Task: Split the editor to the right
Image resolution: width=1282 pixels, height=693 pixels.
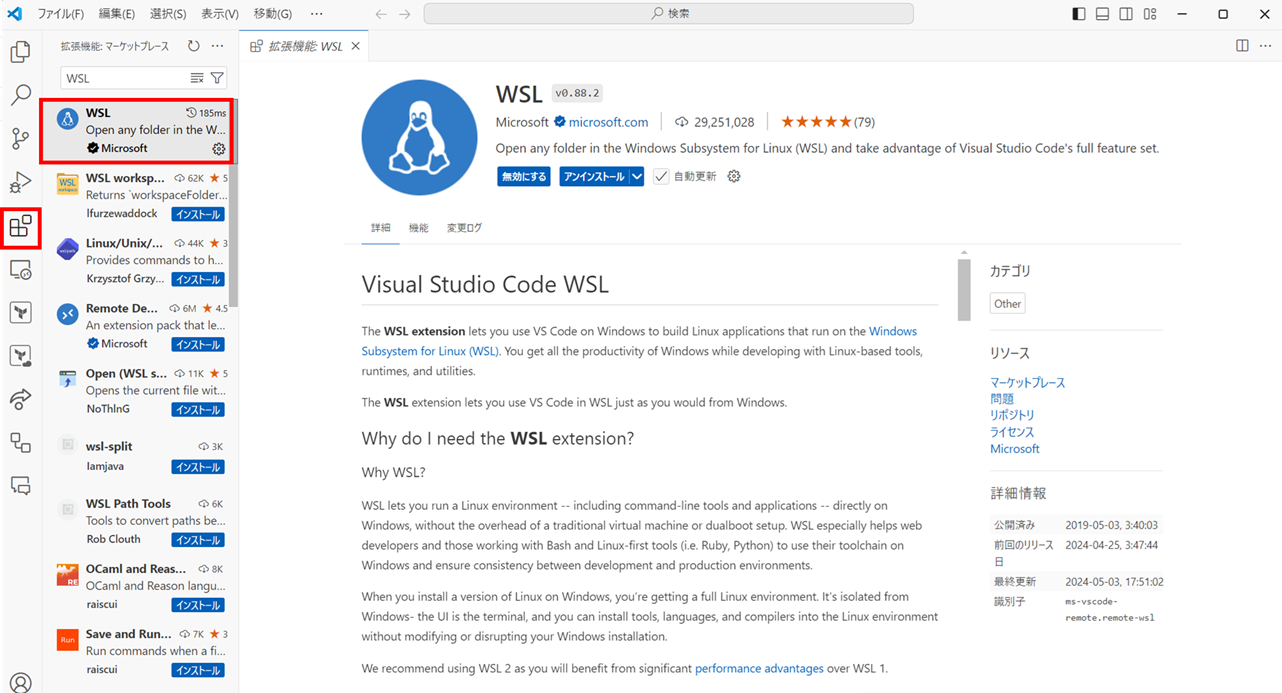Action: [x=1242, y=46]
